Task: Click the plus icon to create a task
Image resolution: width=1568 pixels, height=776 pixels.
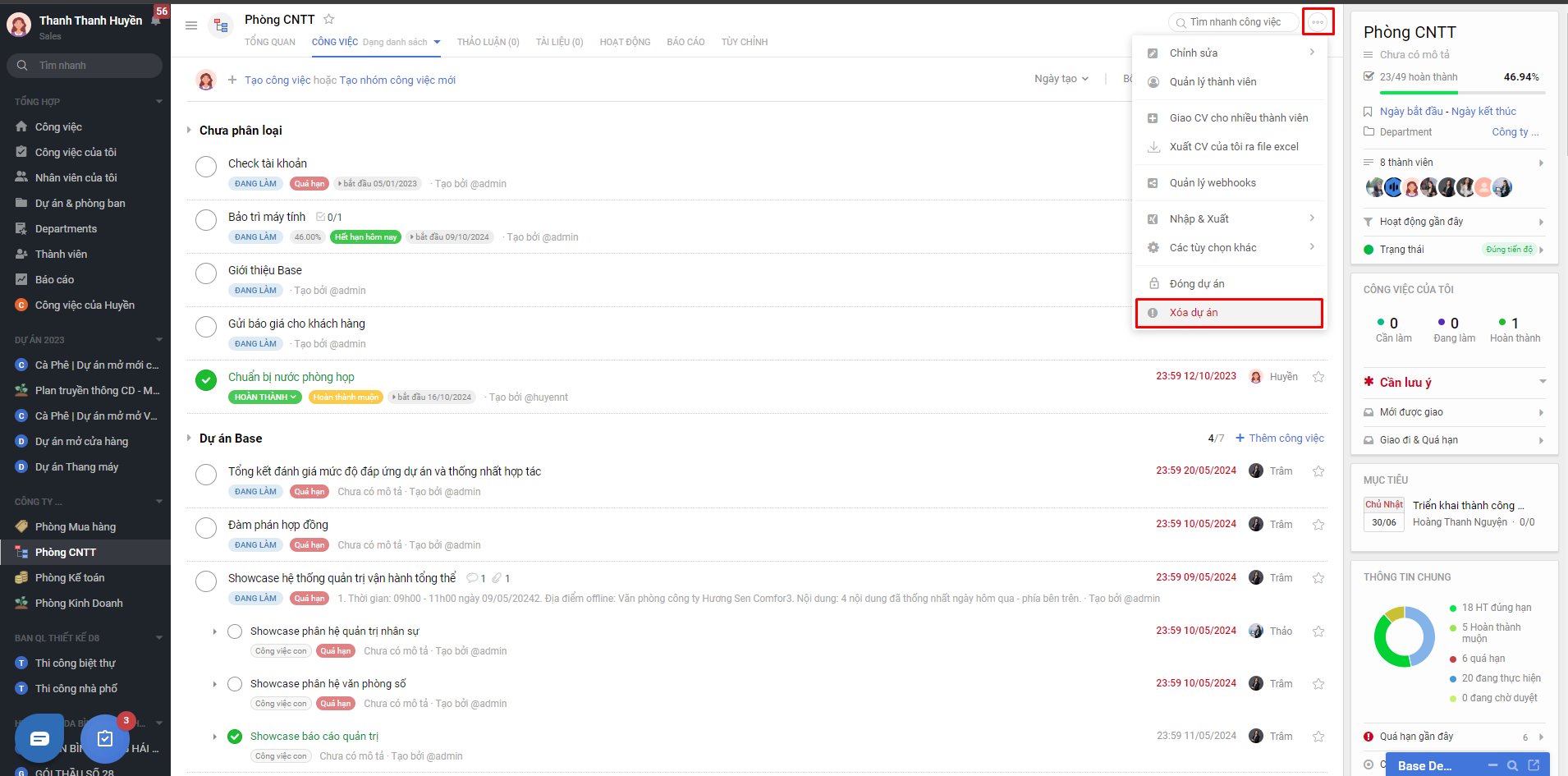Action: pos(232,80)
